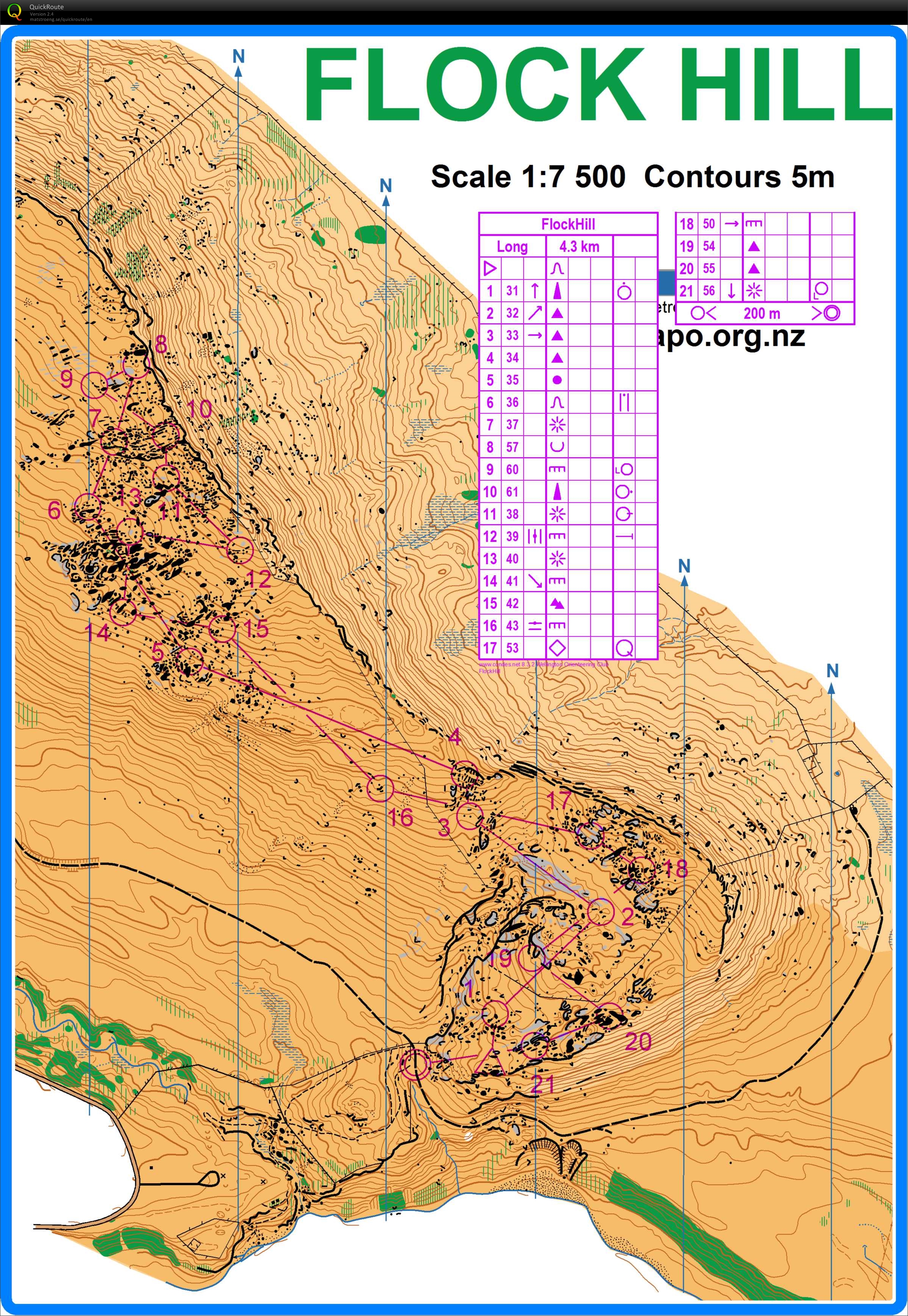Click the 'Contours 5m' text

739,176
